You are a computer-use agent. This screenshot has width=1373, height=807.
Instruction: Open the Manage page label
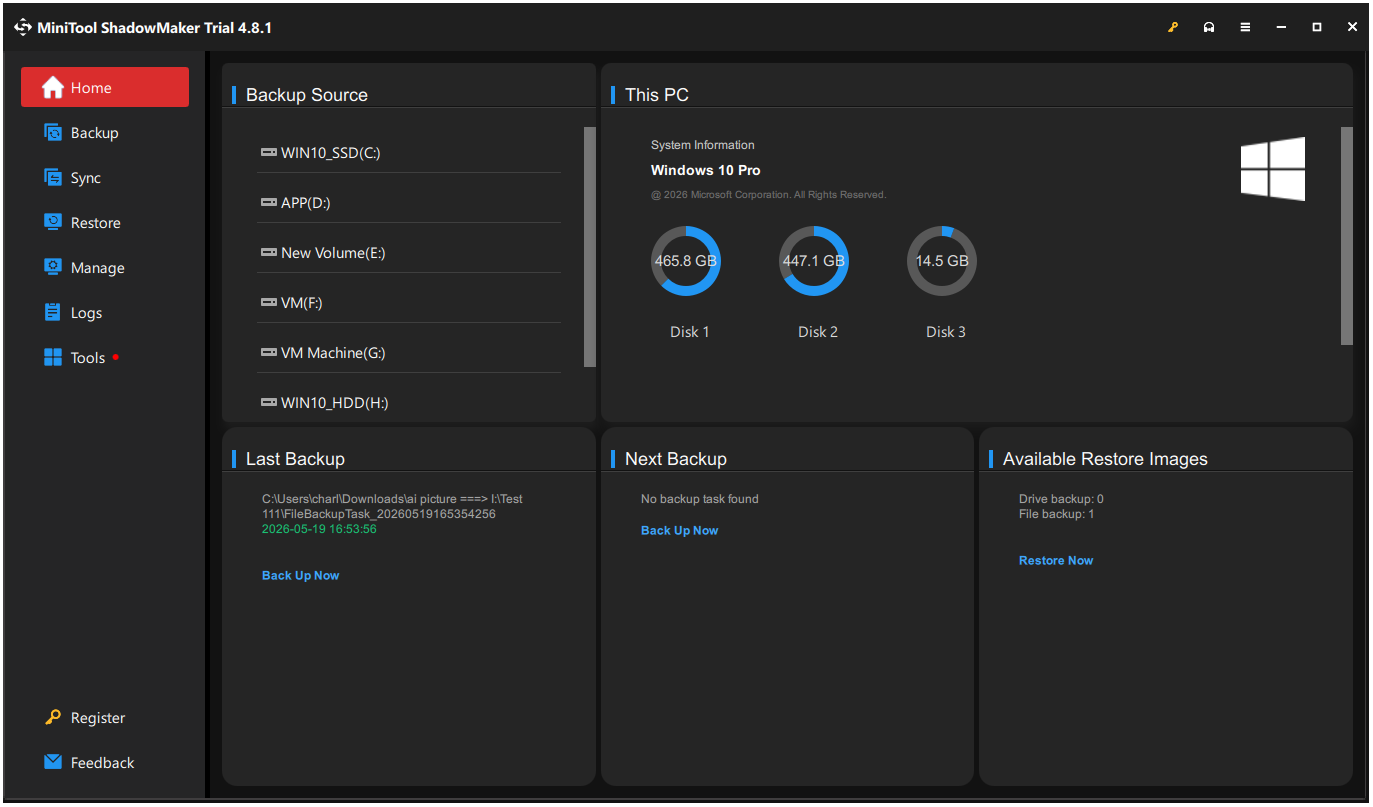pyautogui.click(x=98, y=268)
